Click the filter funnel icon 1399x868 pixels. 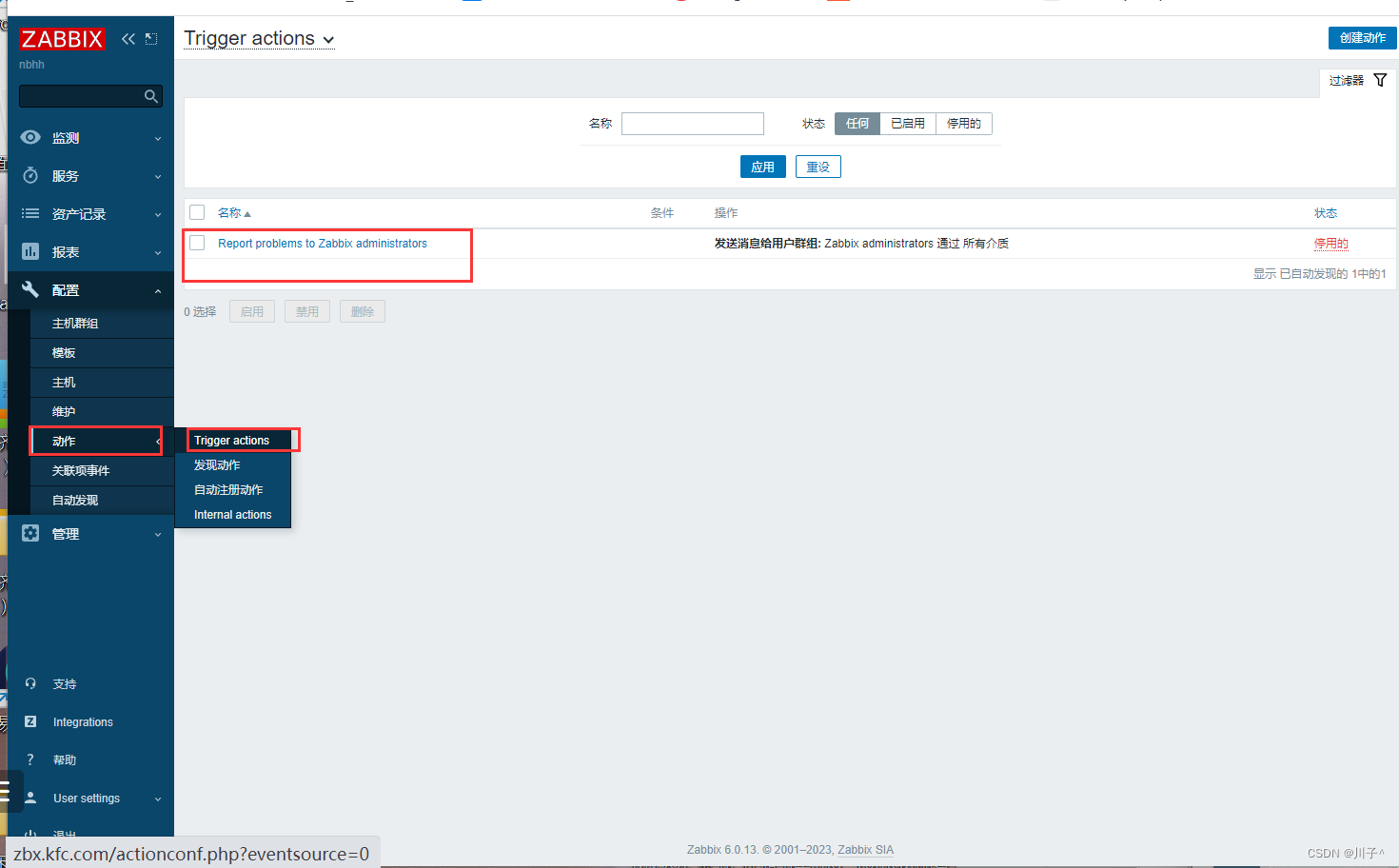click(x=1380, y=80)
